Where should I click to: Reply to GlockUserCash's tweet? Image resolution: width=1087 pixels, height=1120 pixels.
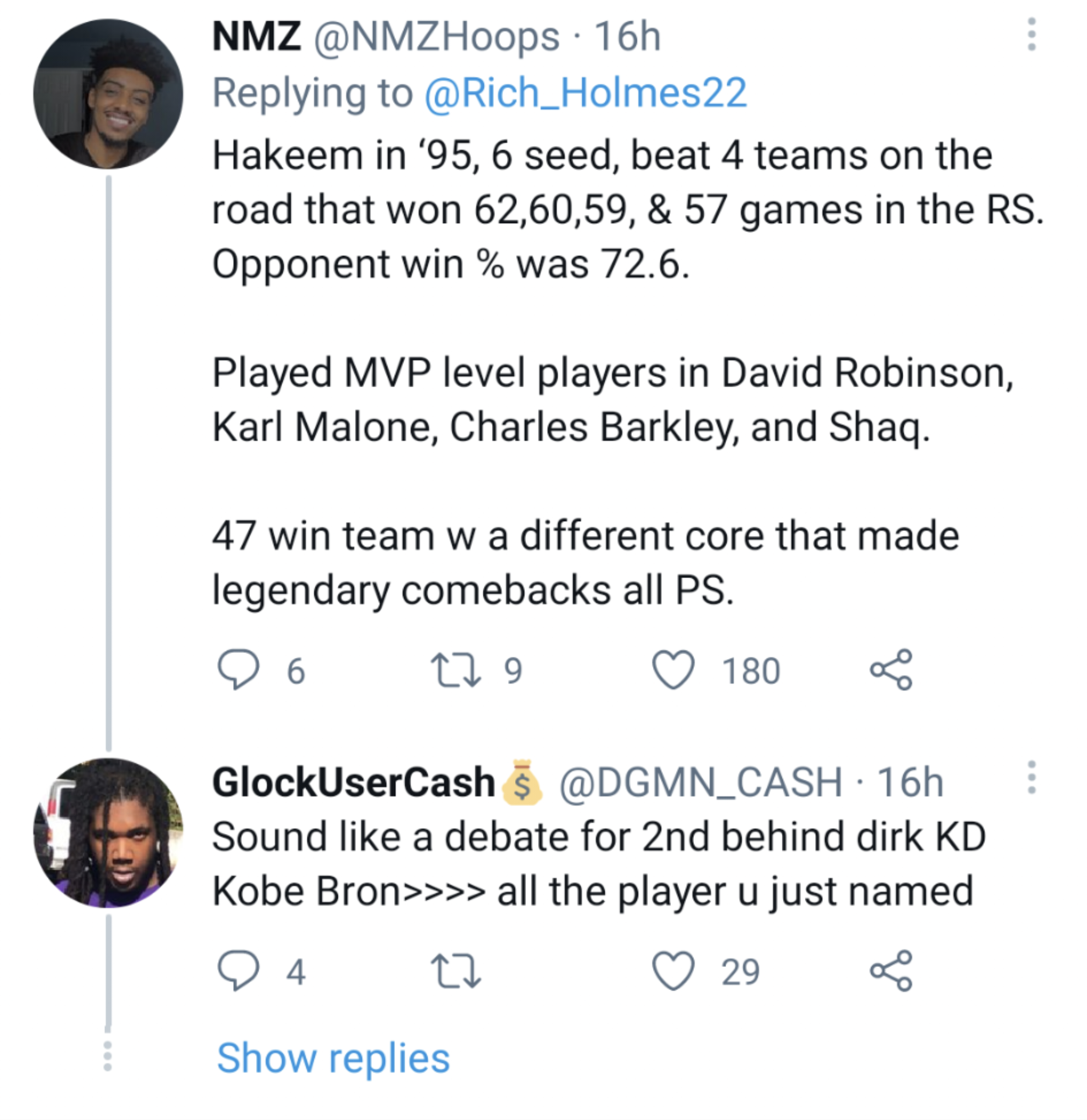tap(239, 971)
